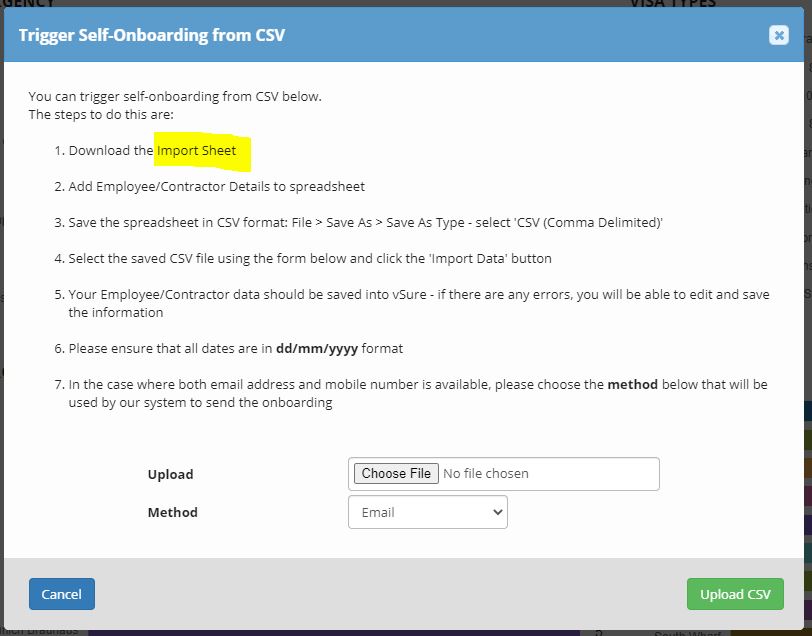812x636 pixels.
Task: Click the bold Upload field label
Action: 170,474
